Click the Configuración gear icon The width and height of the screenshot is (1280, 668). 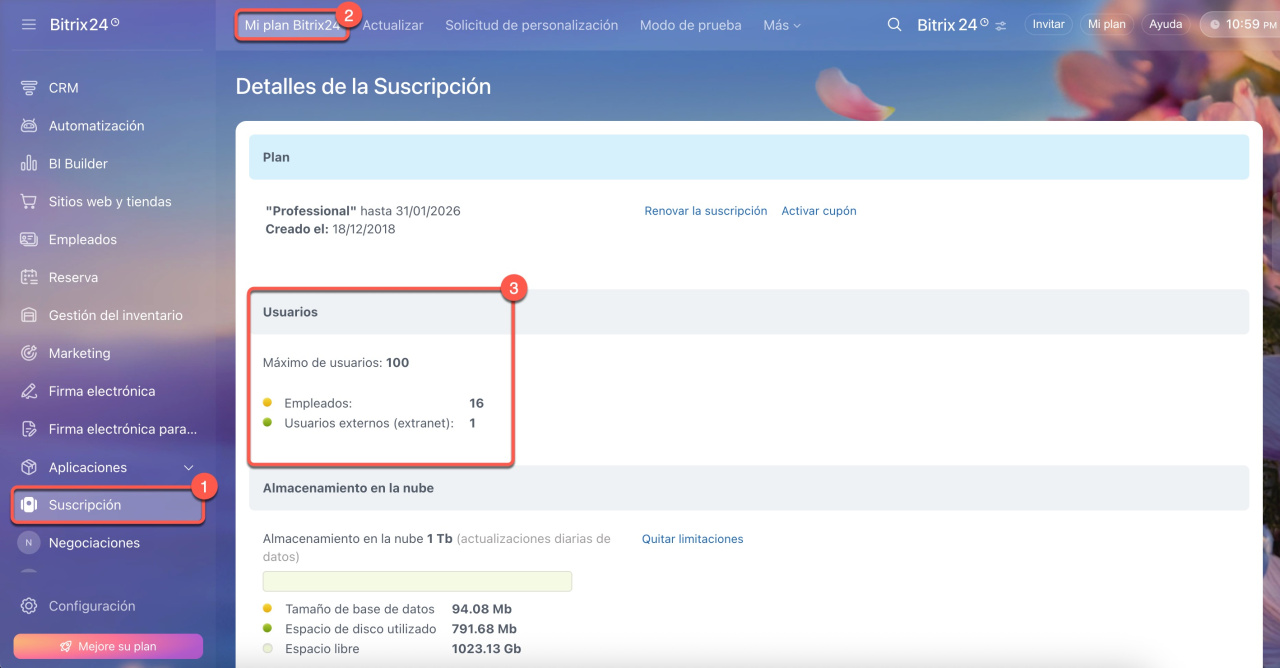(x=29, y=606)
